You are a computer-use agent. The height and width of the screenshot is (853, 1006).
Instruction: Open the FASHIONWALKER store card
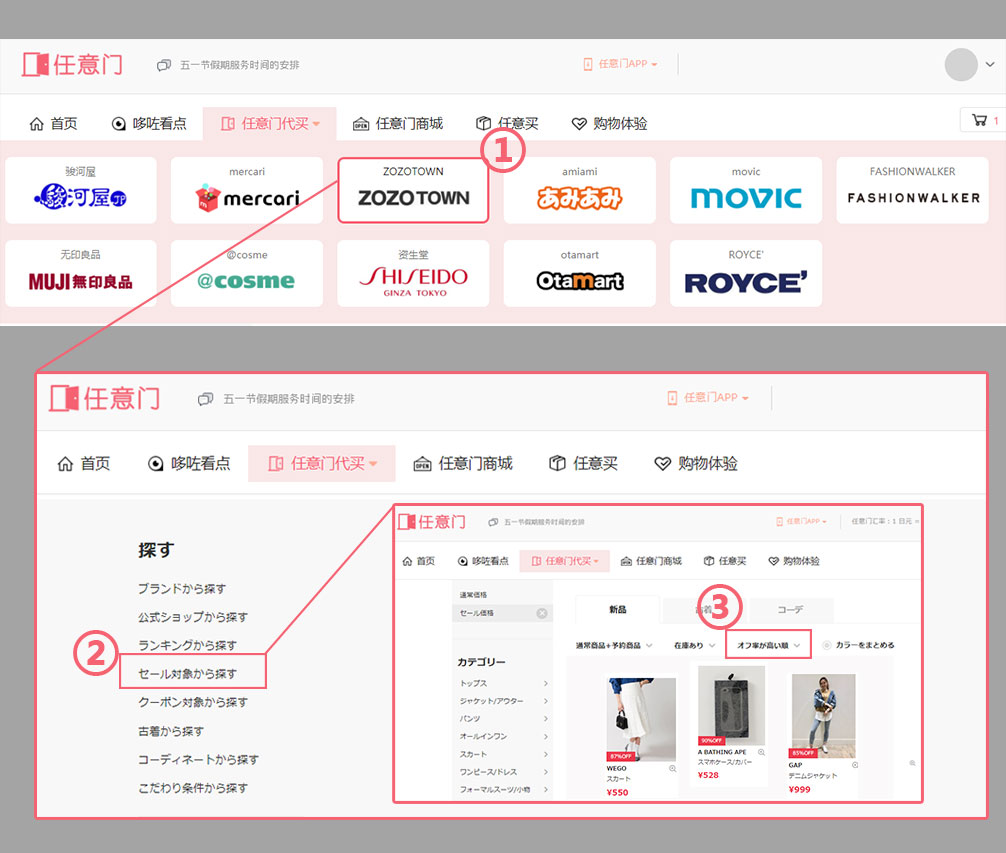click(912, 190)
